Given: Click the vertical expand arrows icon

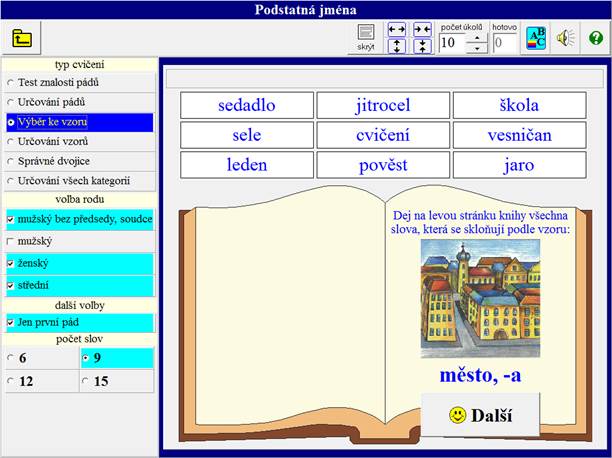Looking at the screenshot, I should coord(396,46).
